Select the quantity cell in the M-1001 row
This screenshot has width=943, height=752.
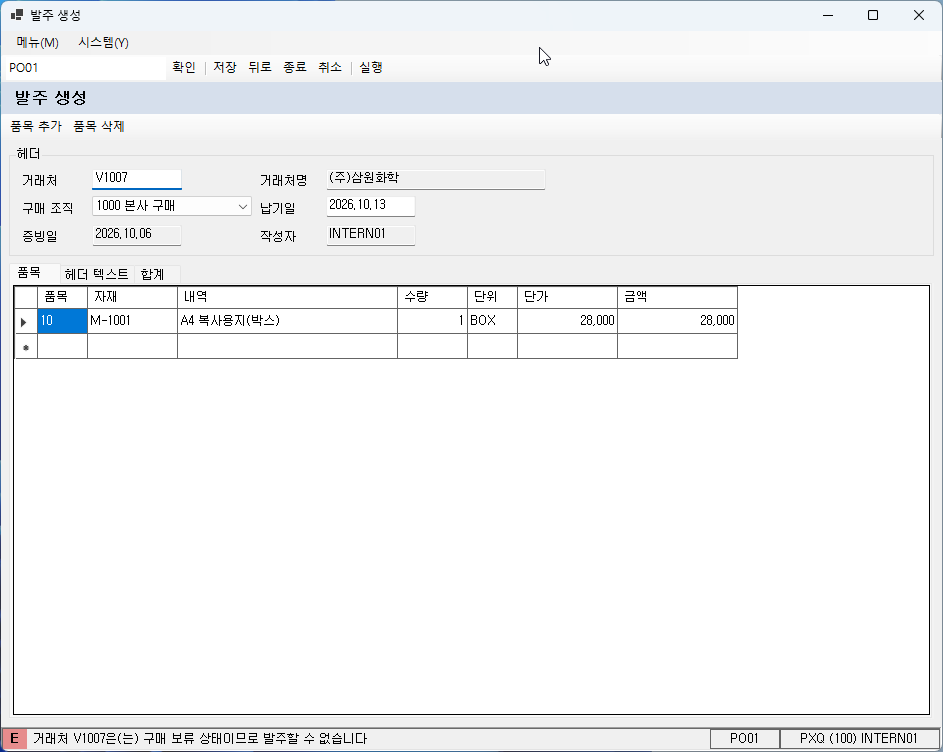click(x=432, y=321)
